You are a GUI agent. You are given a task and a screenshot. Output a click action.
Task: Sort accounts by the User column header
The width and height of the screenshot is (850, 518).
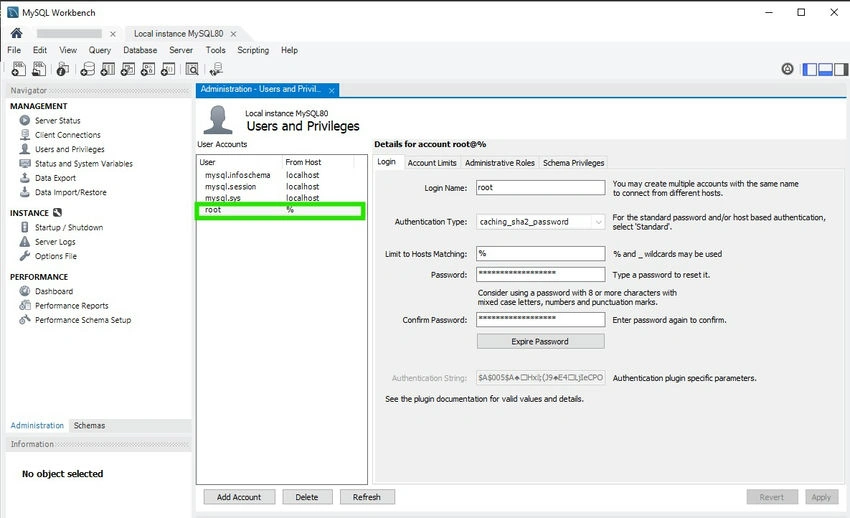point(239,162)
